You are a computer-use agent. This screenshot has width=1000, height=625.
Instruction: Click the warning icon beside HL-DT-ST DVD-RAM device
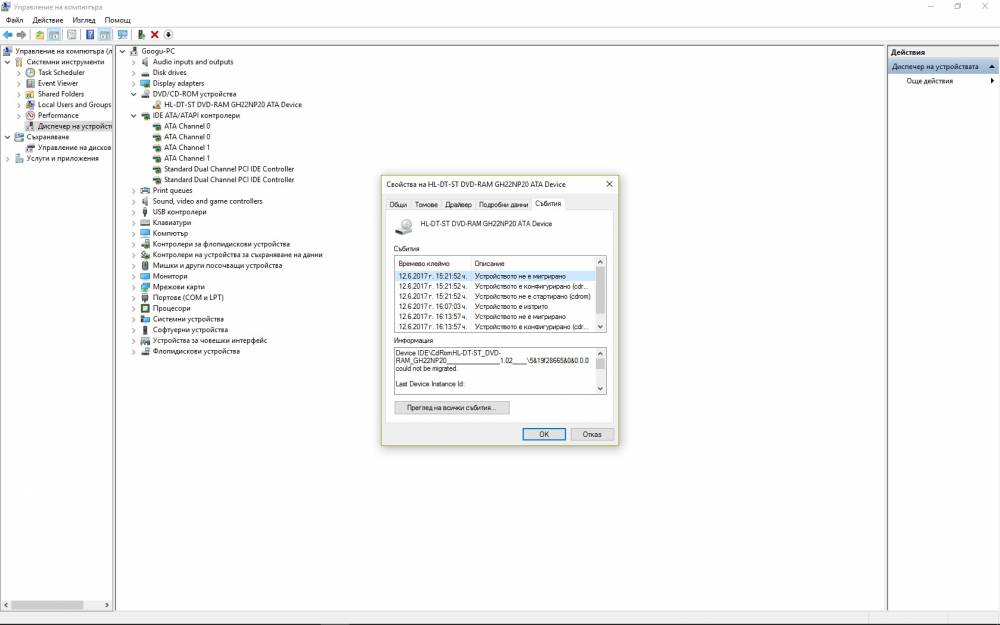(x=157, y=105)
